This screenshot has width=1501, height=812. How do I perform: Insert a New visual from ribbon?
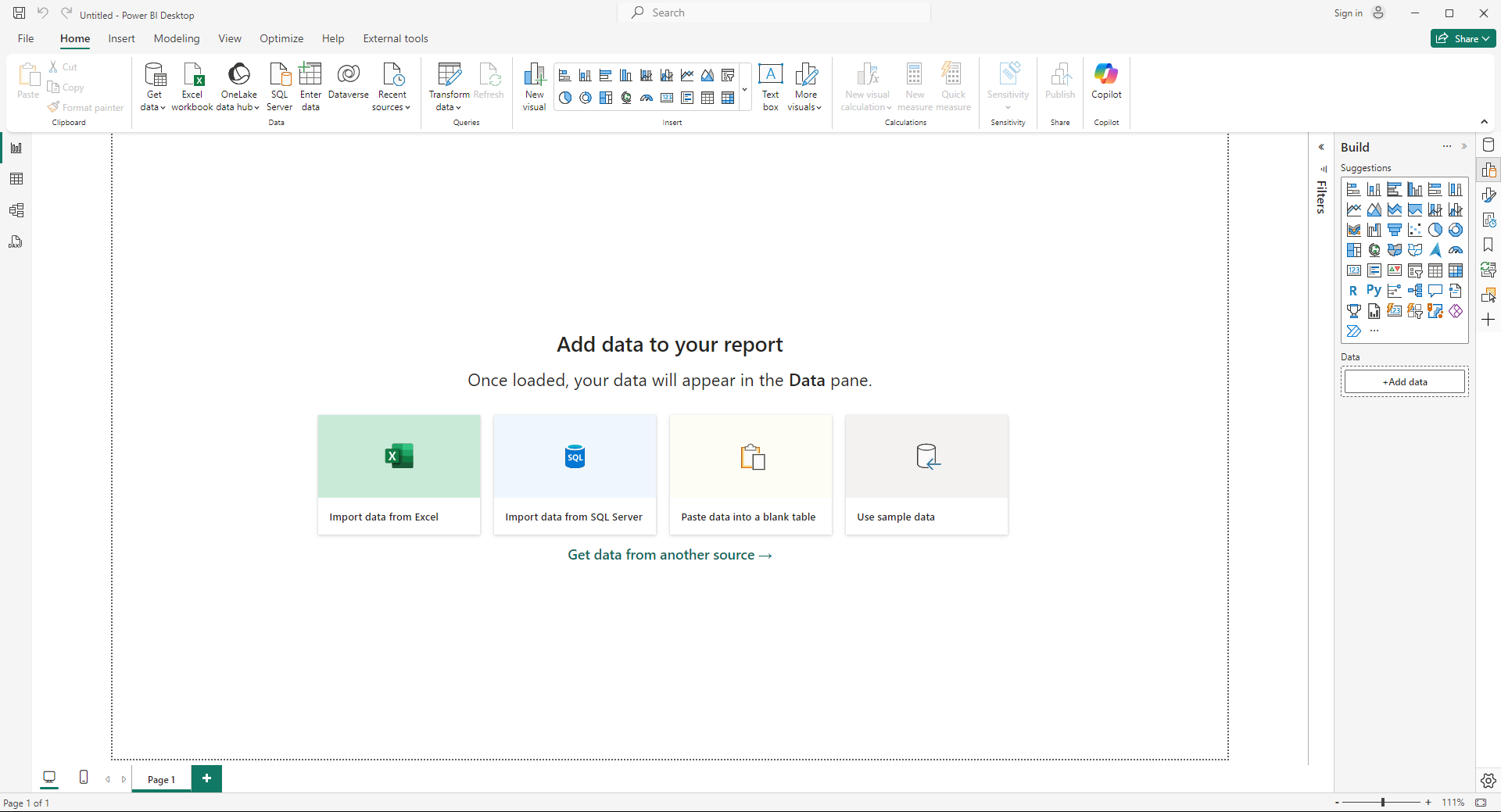(x=535, y=87)
